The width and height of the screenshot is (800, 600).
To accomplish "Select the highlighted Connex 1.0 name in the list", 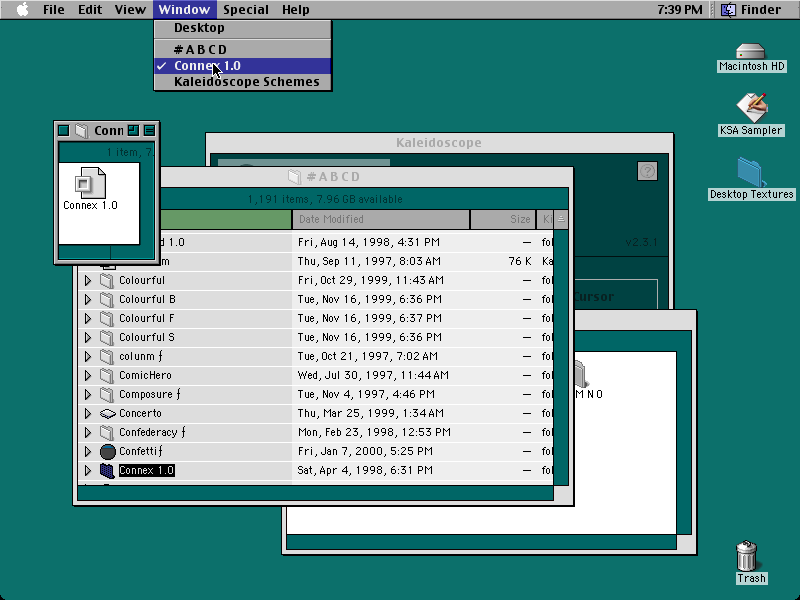I will pyautogui.click(x=146, y=470).
